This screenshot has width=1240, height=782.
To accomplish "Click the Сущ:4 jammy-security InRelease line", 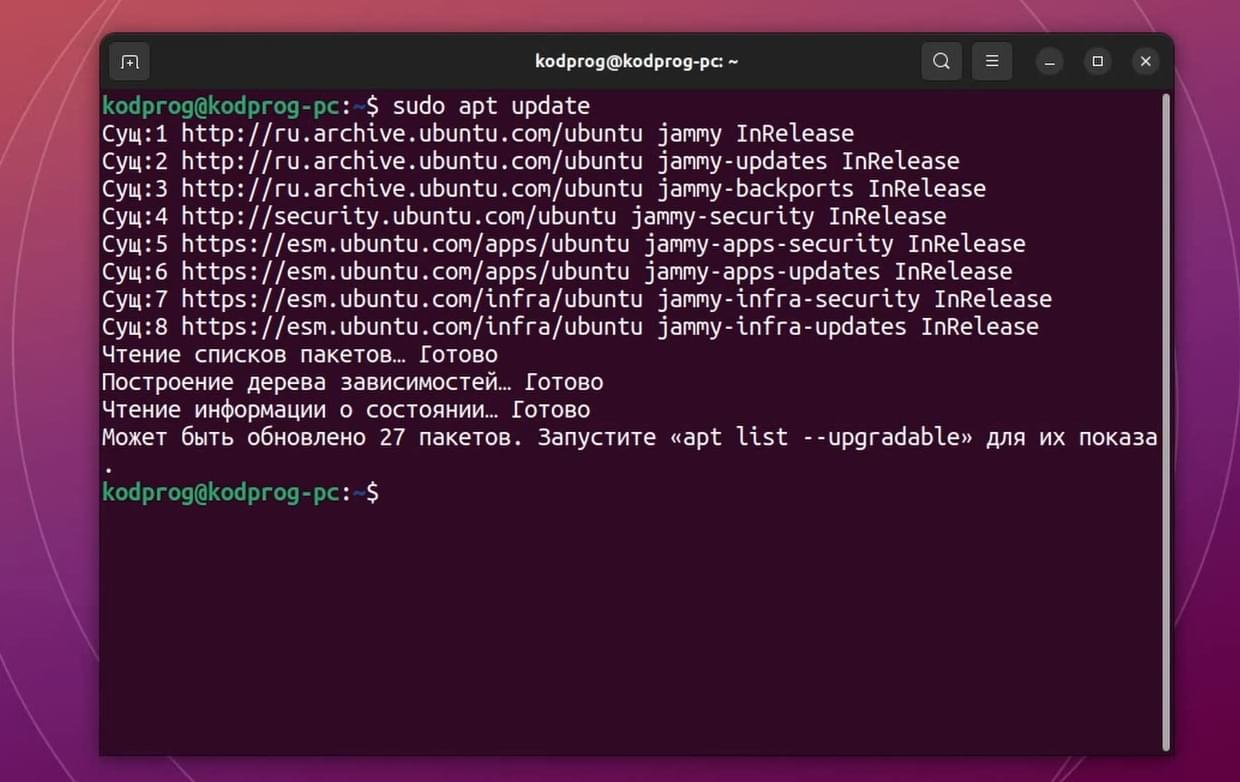I will 524,216.
